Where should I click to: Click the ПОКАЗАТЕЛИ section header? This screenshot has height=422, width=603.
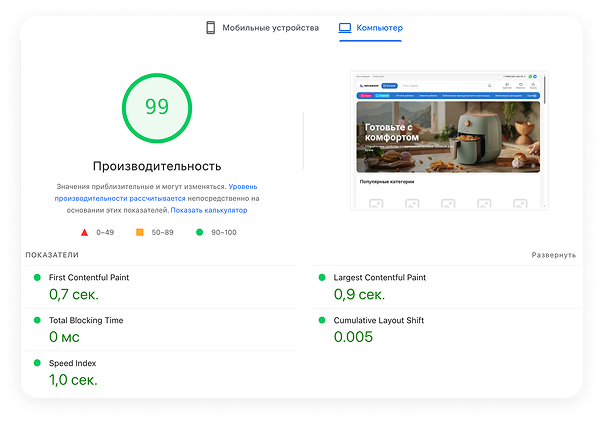click(52, 255)
